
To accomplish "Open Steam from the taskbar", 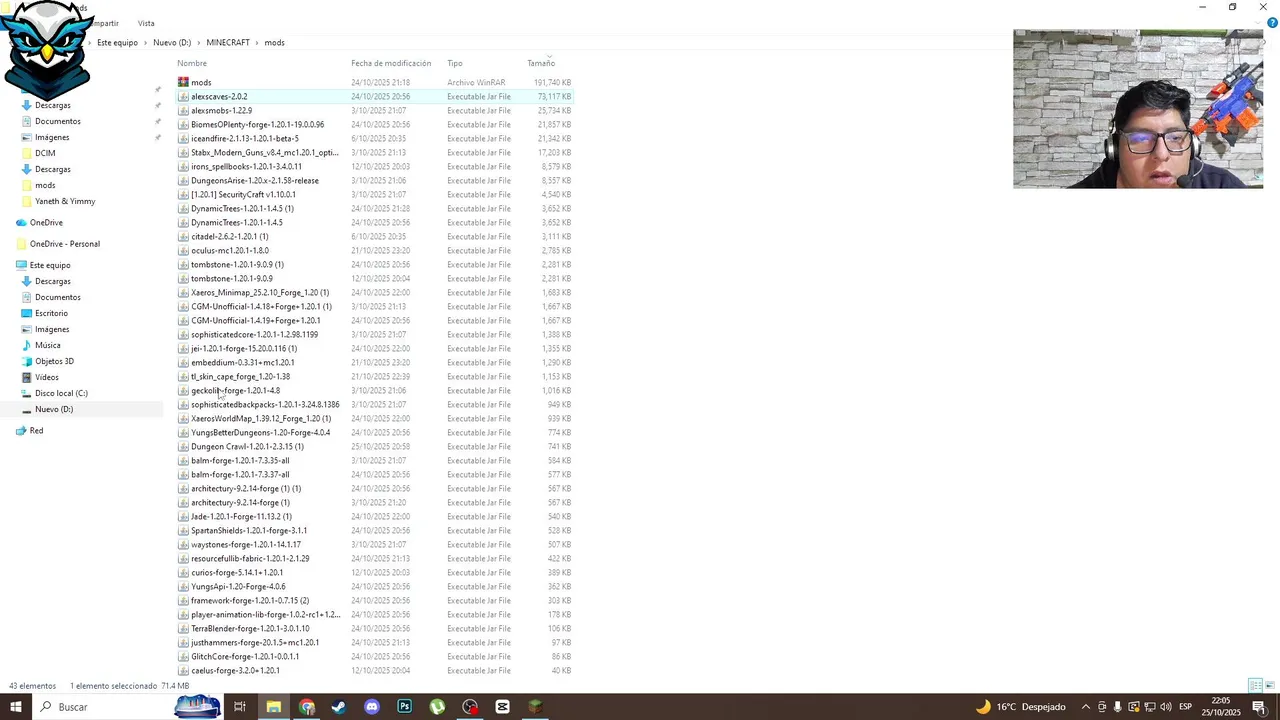I will point(339,707).
